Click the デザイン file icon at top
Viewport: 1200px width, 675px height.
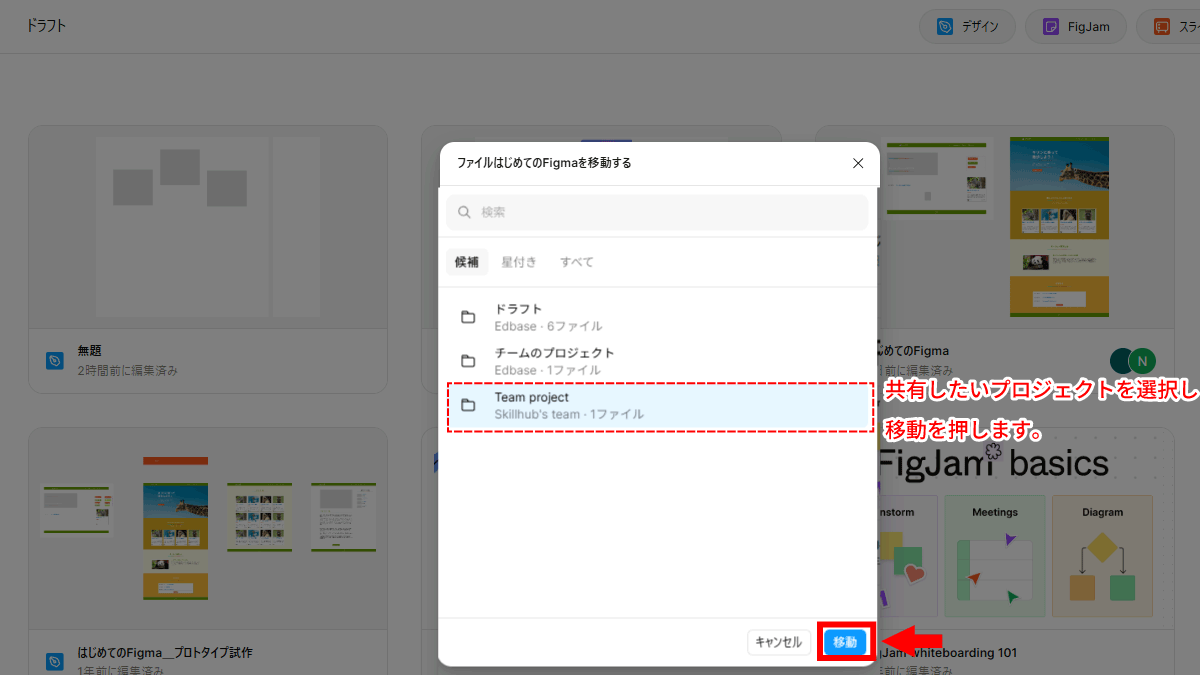pyautogui.click(x=945, y=27)
